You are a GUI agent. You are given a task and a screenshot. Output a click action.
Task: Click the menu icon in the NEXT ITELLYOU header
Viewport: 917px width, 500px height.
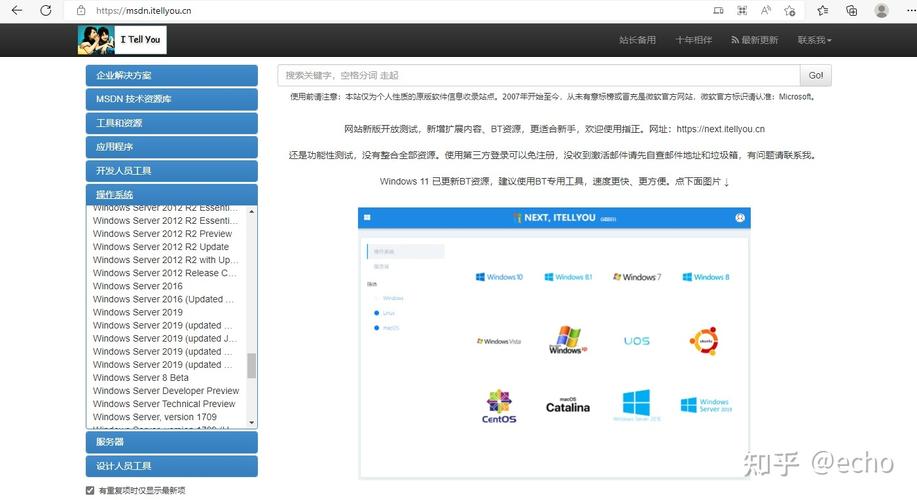tap(367, 218)
